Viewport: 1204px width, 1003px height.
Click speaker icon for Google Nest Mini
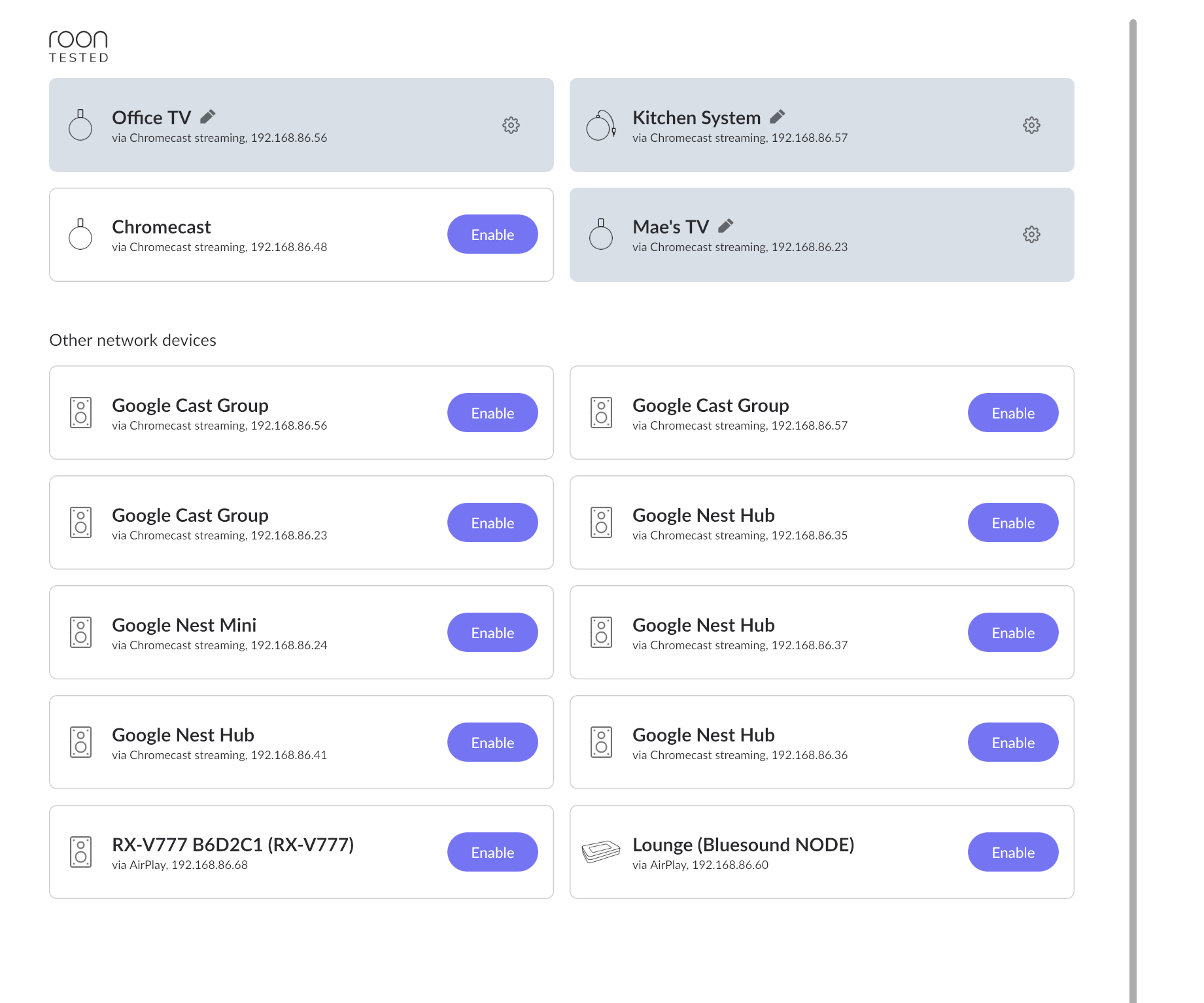80,632
